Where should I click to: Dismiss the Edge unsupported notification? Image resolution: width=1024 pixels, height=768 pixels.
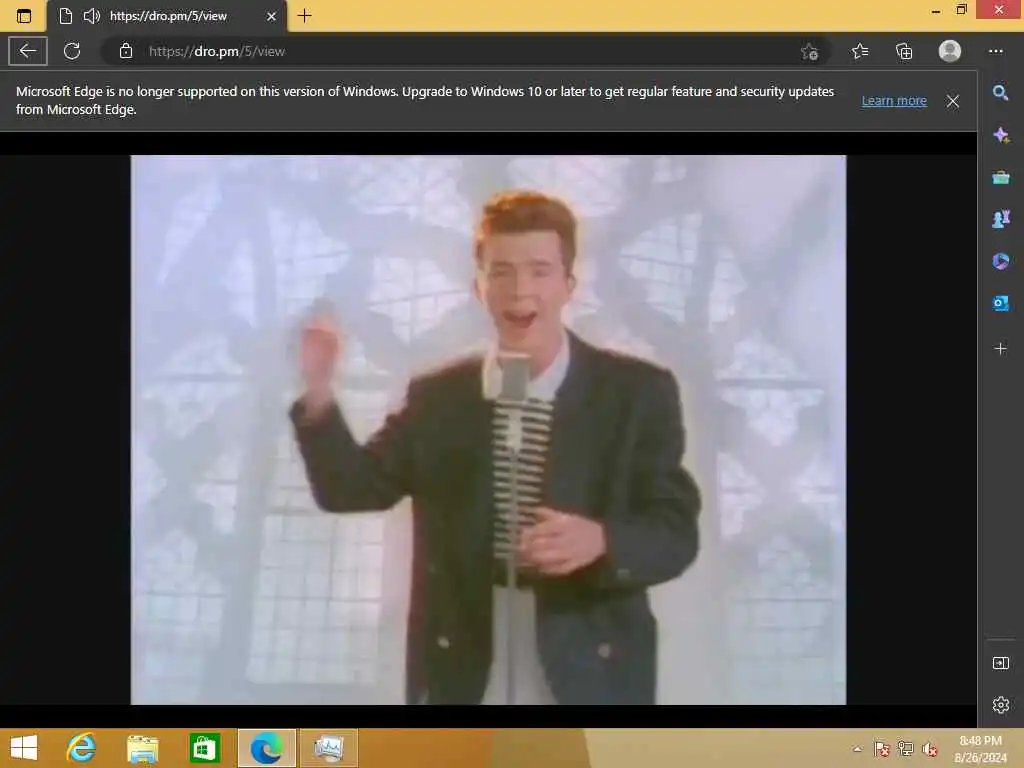pos(953,101)
